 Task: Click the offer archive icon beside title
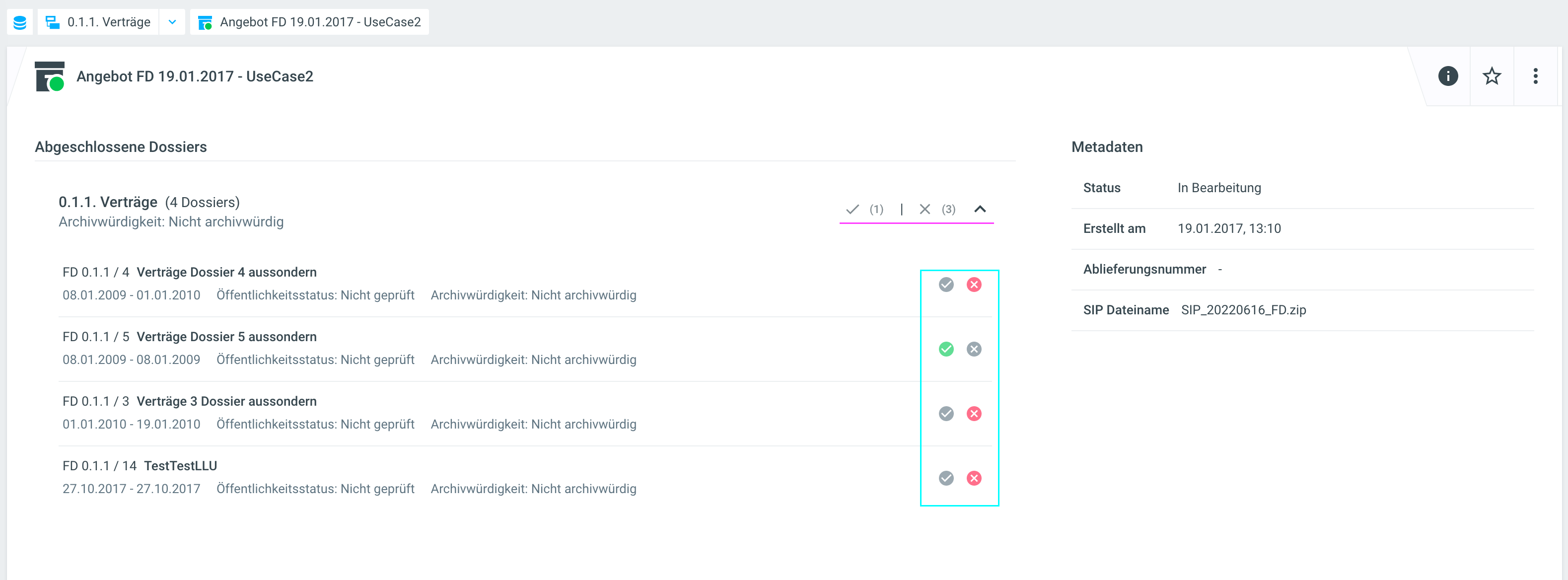point(49,76)
